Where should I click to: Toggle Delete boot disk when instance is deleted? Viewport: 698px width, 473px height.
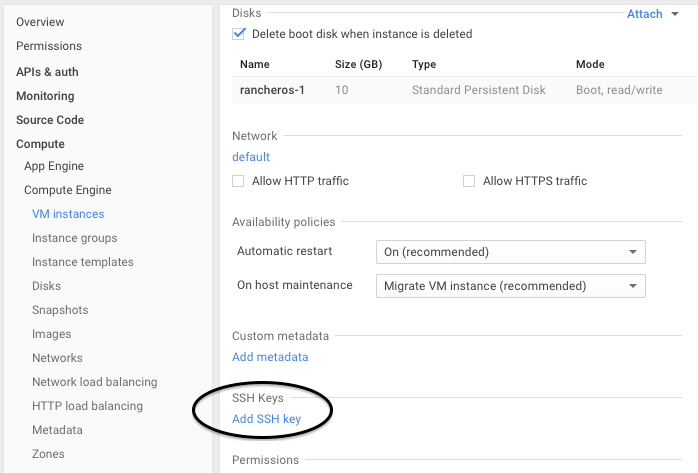coord(239,34)
